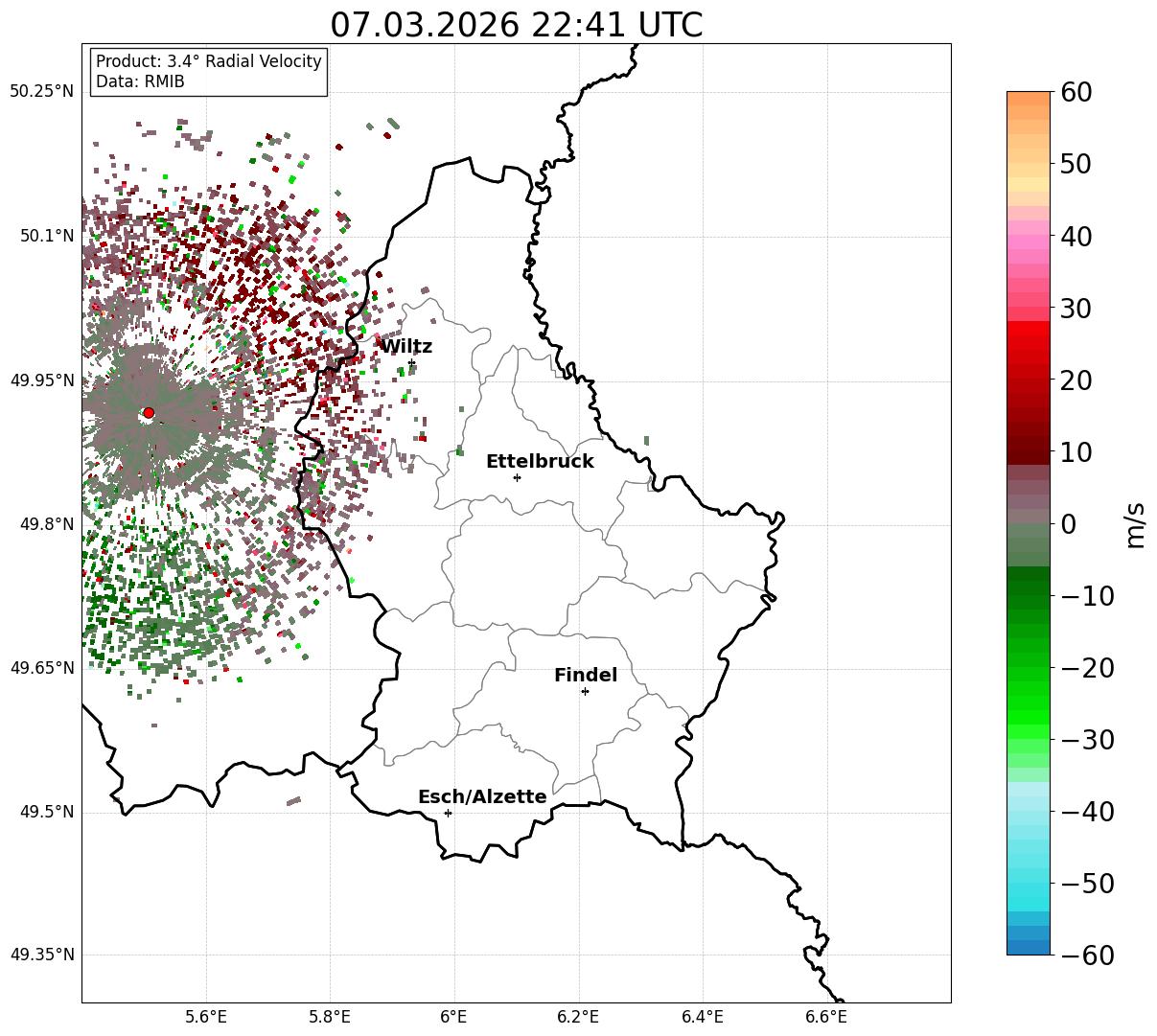Click the 49.5°N latitude label
The height and width of the screenshot is (1036, 1157).
coord(47,812)
